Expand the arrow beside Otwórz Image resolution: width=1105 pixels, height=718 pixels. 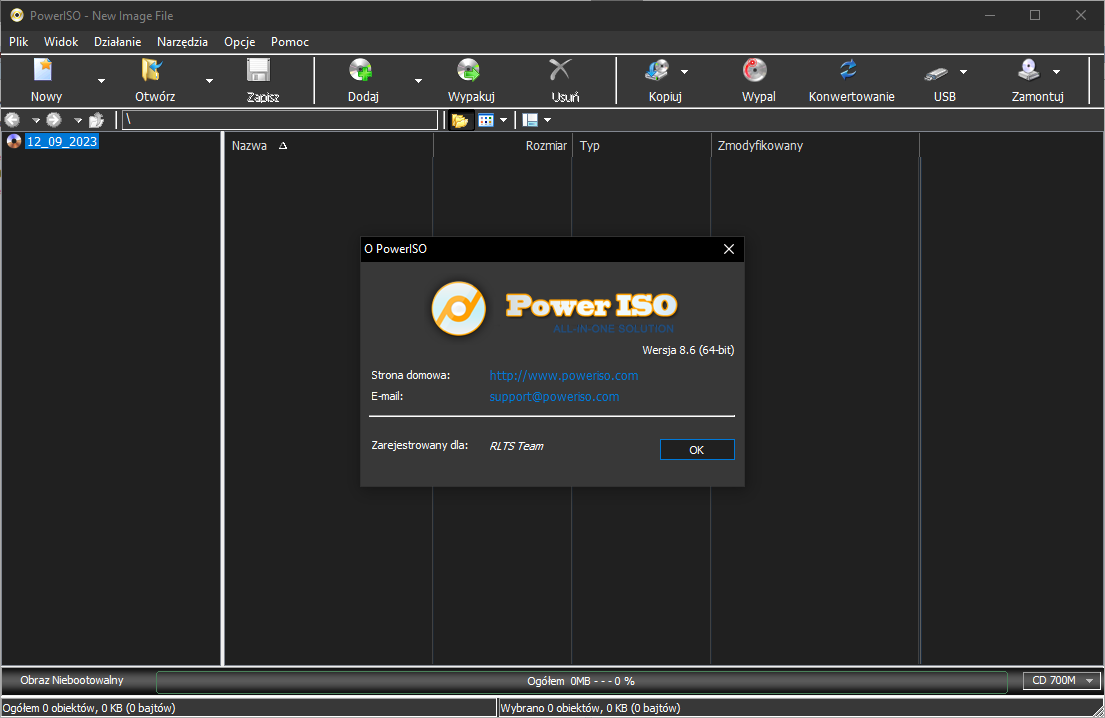point(209,81)
